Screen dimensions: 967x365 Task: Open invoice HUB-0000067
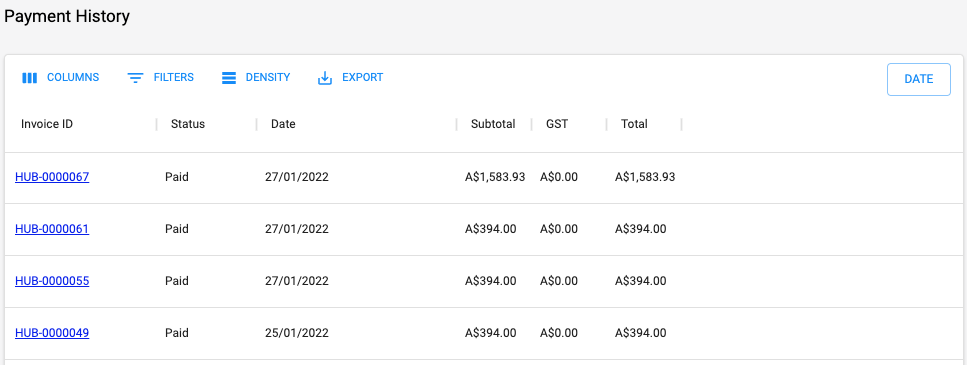point(52,177)
